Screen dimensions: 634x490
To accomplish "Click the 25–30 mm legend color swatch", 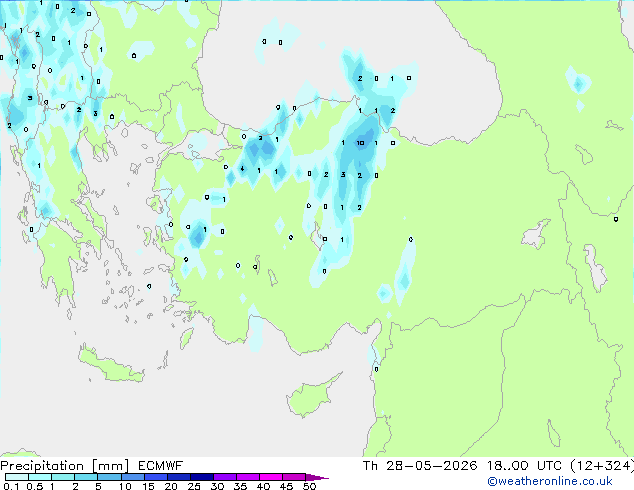I will (x=202, y=477).
